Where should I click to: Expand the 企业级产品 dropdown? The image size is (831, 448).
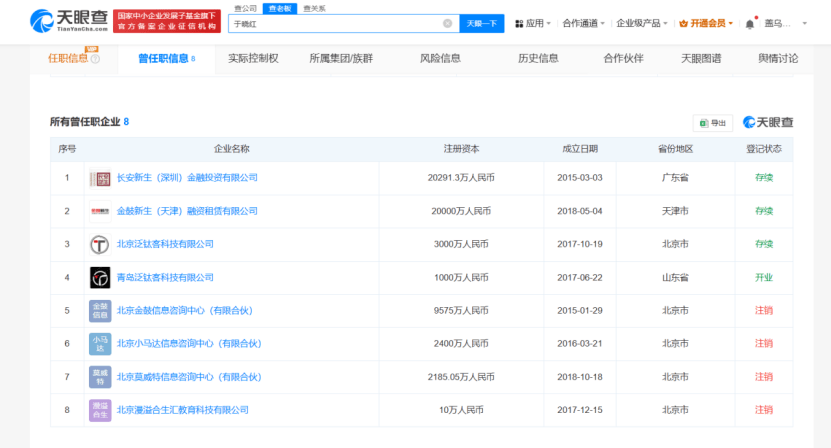(x=642, y=23)
